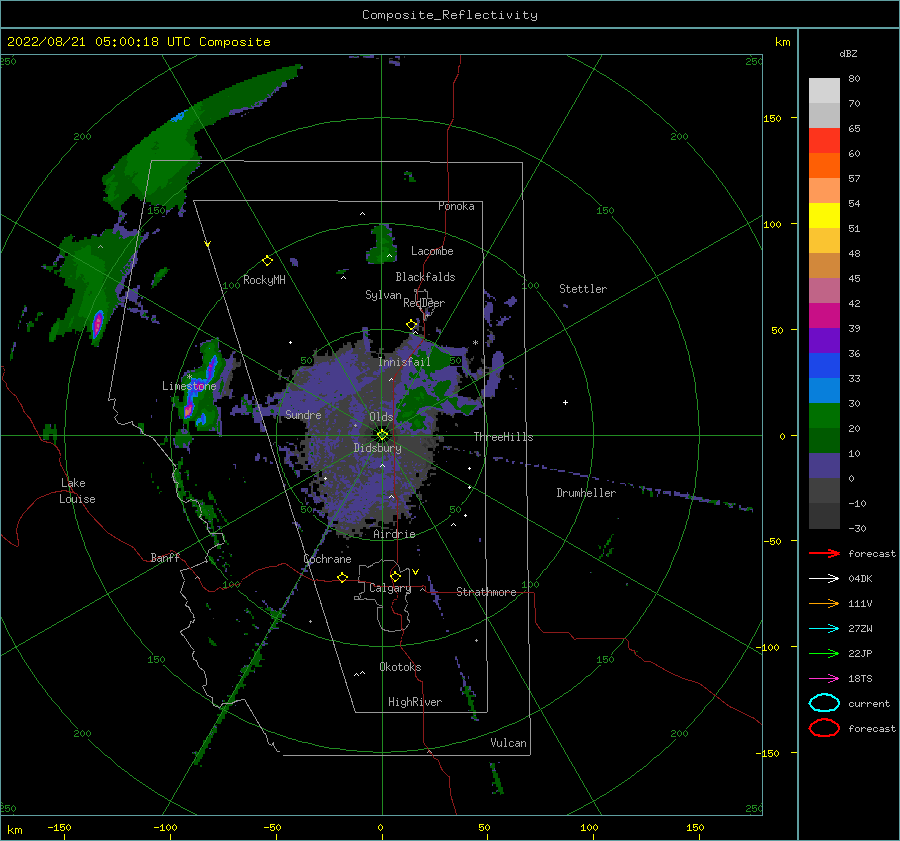Click the -100 km tick on bottom axis
Image resolution: width=900 pixels, height=841 pixels.
(x=165, y=827)
